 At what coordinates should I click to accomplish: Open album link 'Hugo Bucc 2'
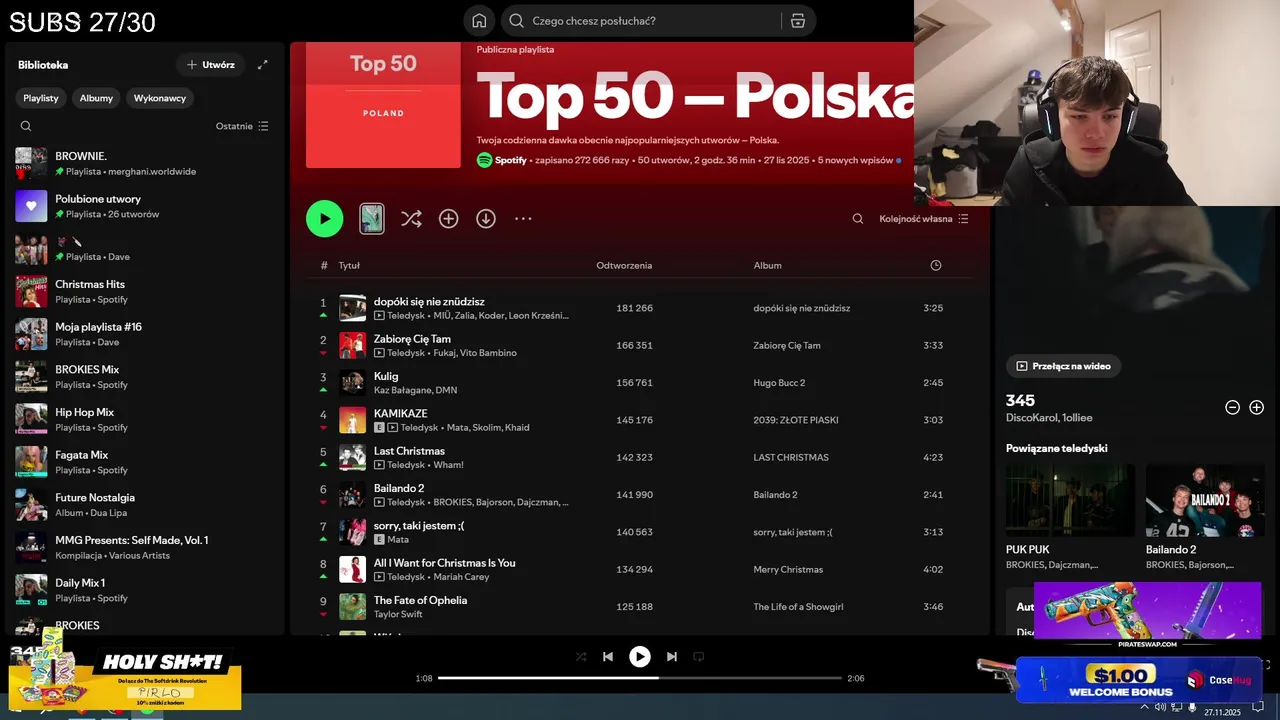point(779,383)
